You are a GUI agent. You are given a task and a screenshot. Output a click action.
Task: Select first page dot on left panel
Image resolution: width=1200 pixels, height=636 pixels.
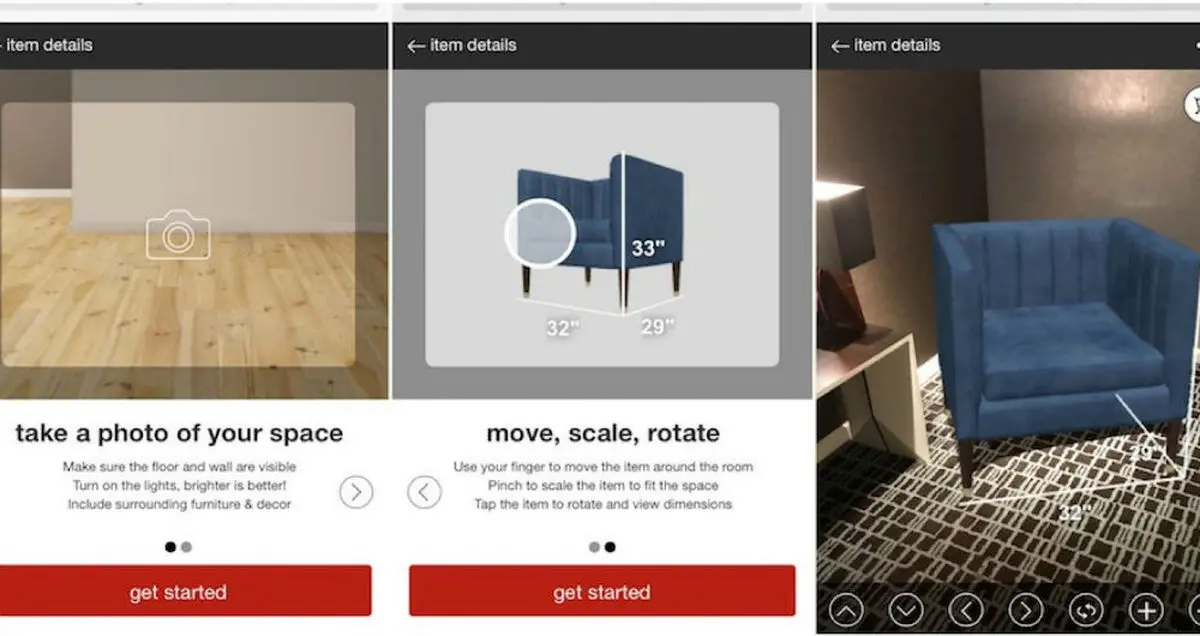[x=170, y=547]
